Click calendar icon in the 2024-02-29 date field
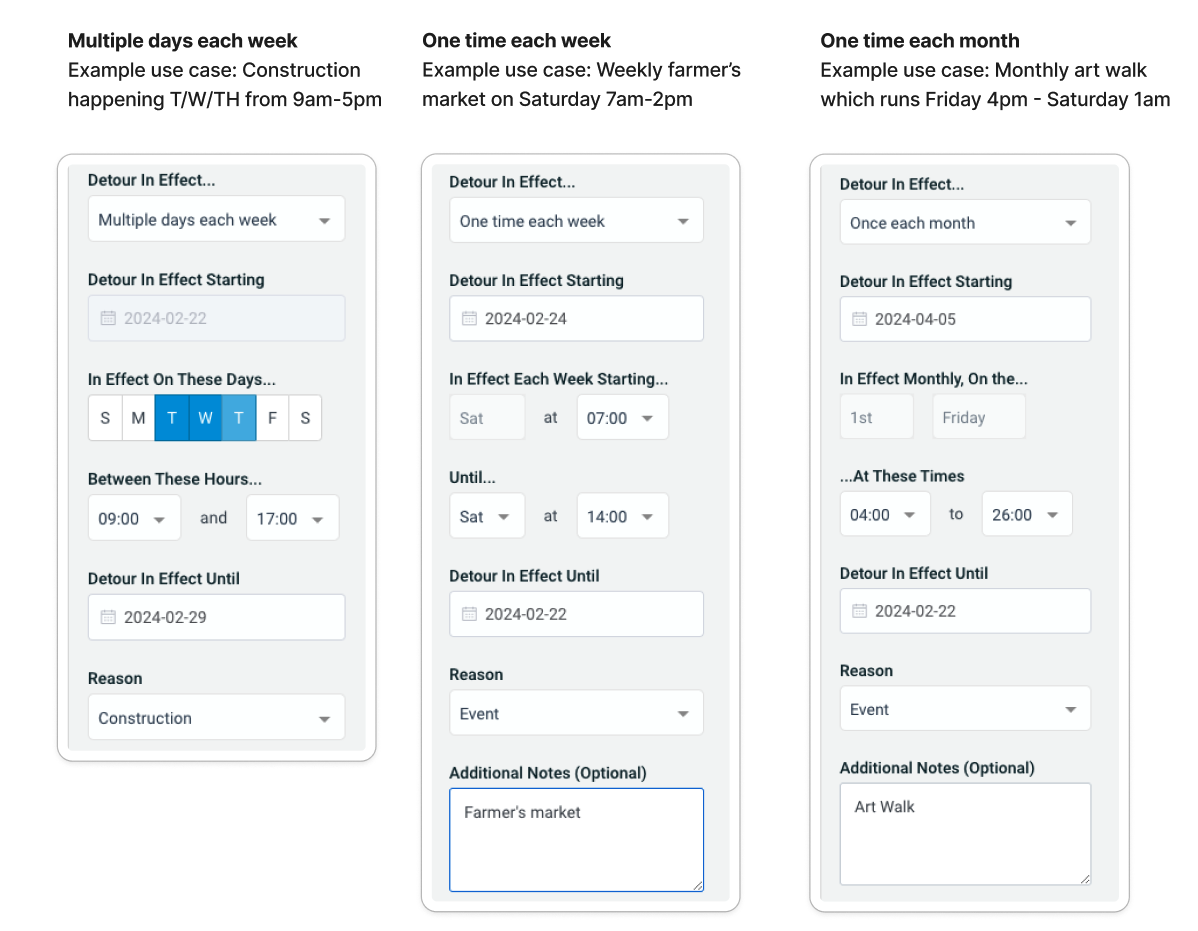The height and width of the screenshot is (931, 1198). coord(108,618)
